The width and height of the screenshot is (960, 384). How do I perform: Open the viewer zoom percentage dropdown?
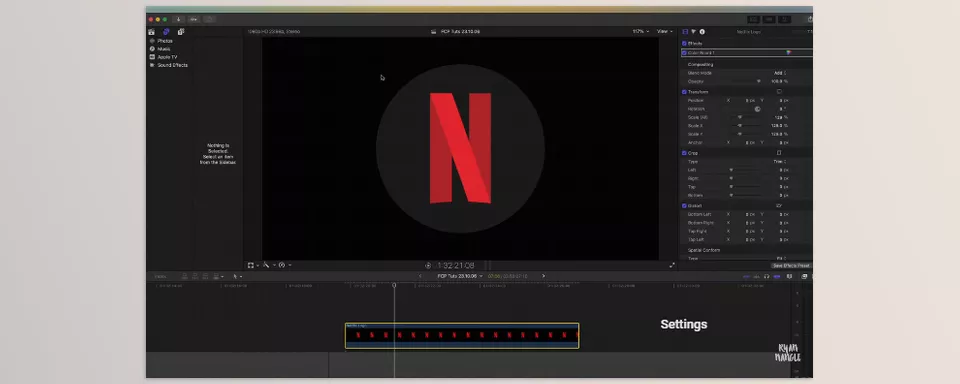640,31
